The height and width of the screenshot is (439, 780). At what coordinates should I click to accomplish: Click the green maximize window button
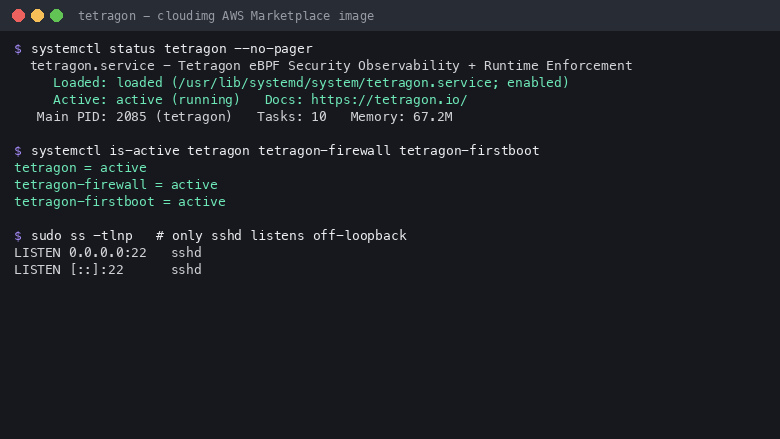(57, 16)
